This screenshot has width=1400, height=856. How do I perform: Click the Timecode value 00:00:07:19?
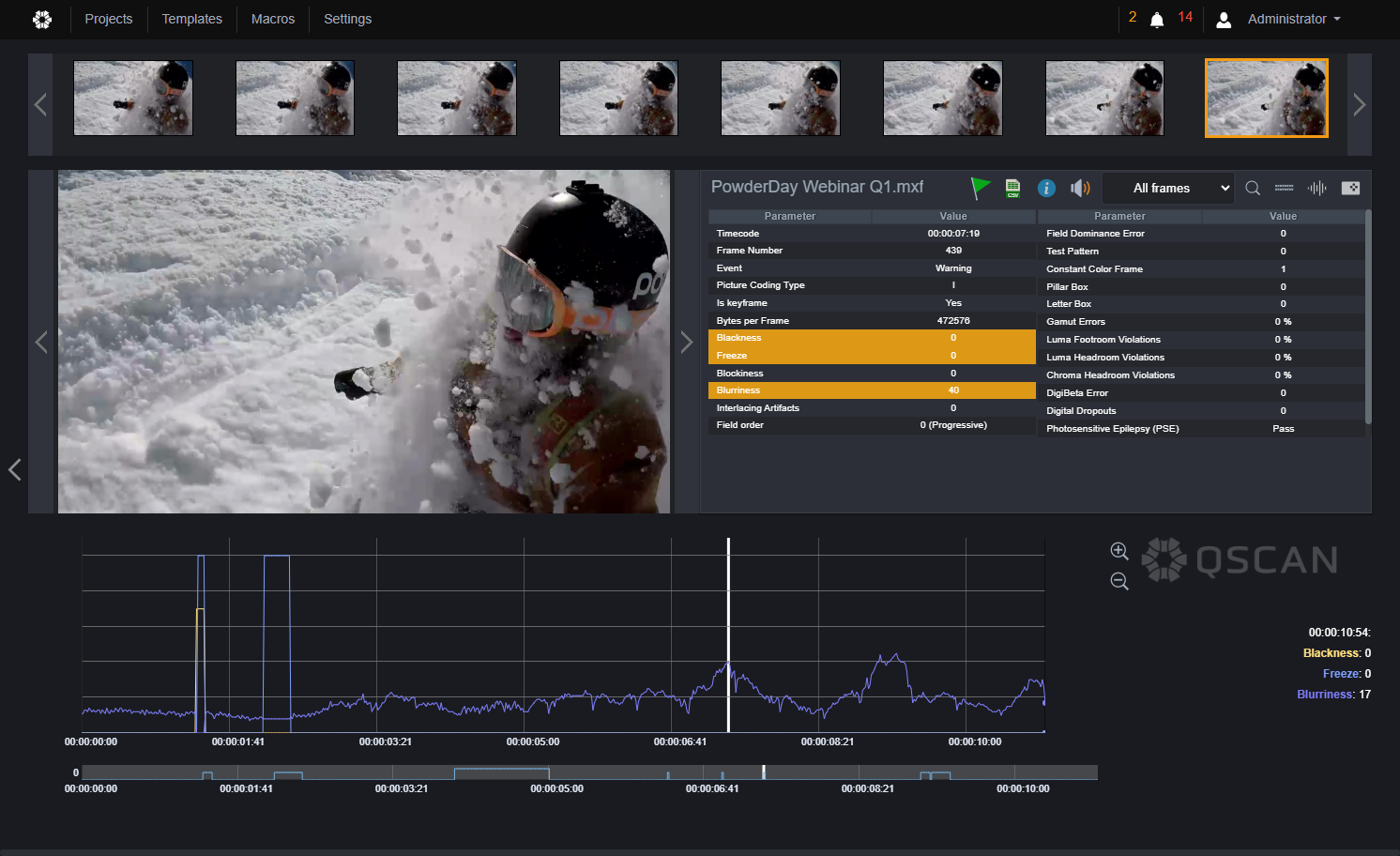(x=953, y=234)
